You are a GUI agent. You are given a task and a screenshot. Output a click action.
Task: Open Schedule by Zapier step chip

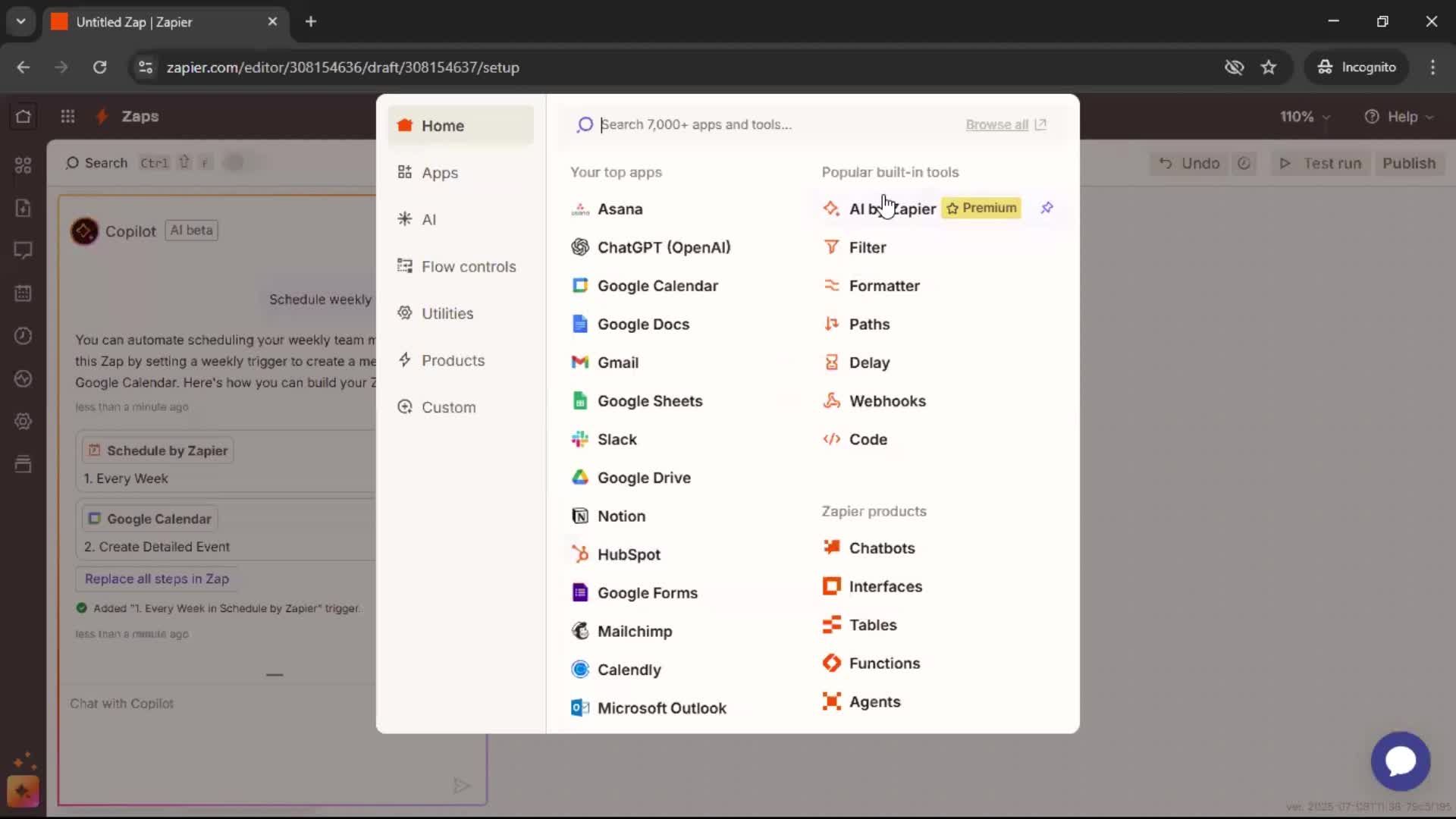click(x=158, y=450)
